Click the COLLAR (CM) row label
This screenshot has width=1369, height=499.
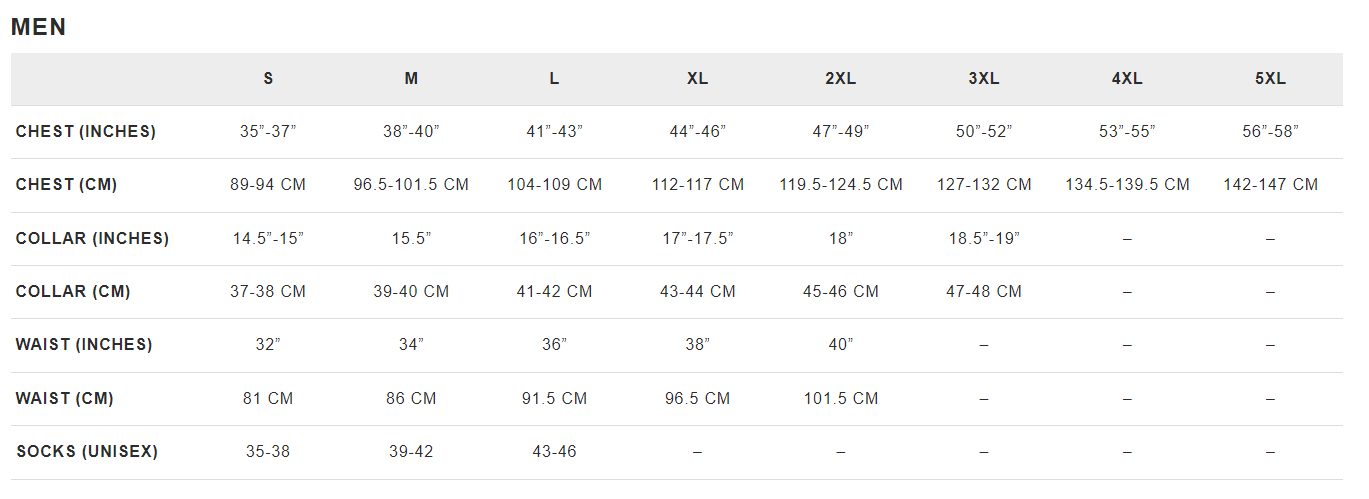(73, 292)
